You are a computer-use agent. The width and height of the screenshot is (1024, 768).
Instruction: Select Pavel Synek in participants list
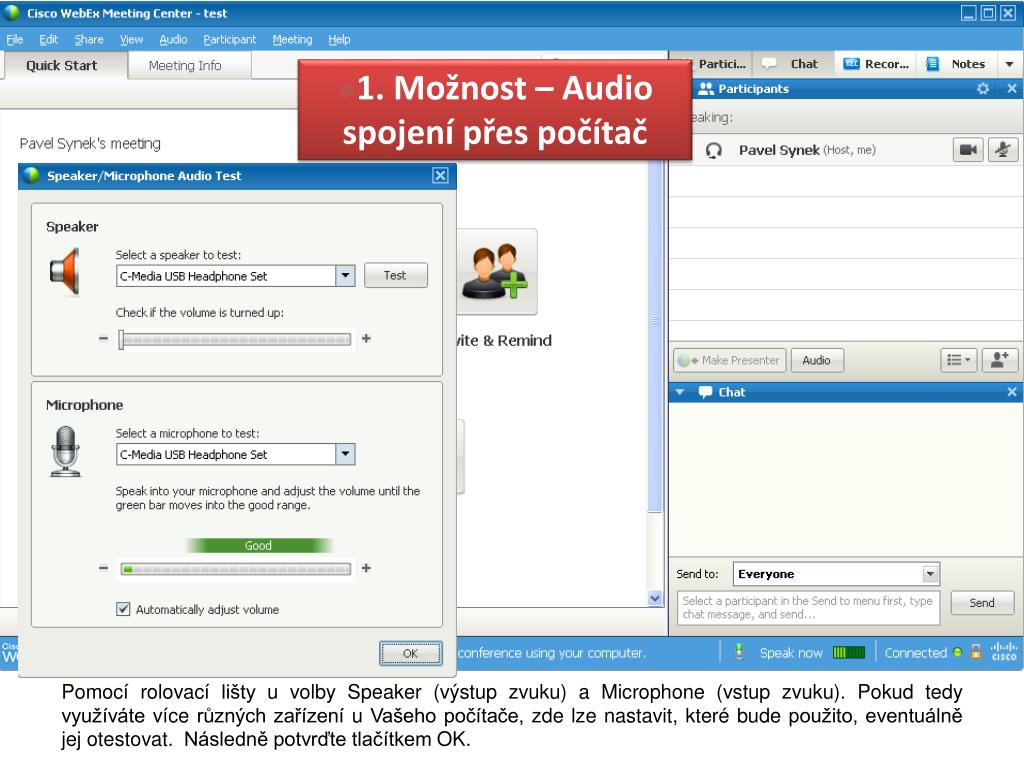[846, 150]
